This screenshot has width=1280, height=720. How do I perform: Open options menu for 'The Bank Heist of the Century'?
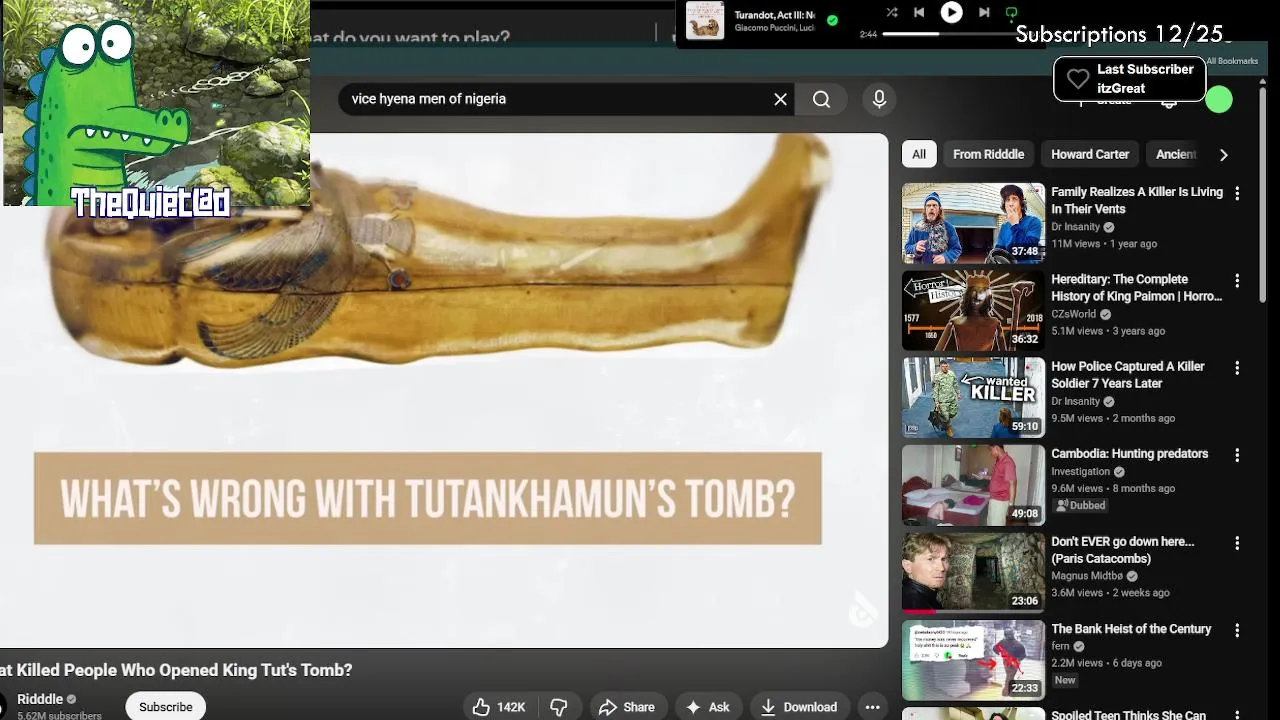tap(1237, 630)
